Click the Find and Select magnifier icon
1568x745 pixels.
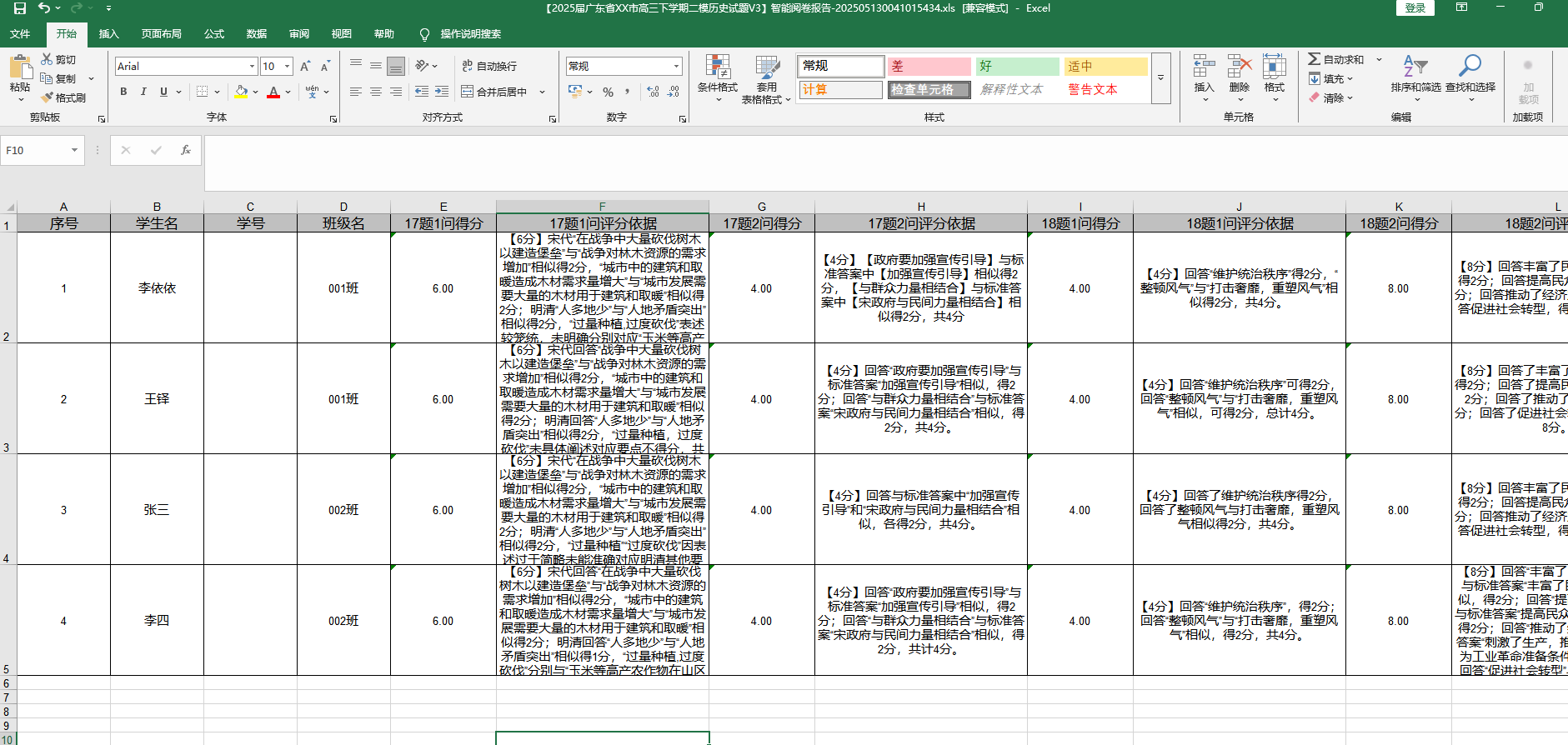coord(1470,66)
